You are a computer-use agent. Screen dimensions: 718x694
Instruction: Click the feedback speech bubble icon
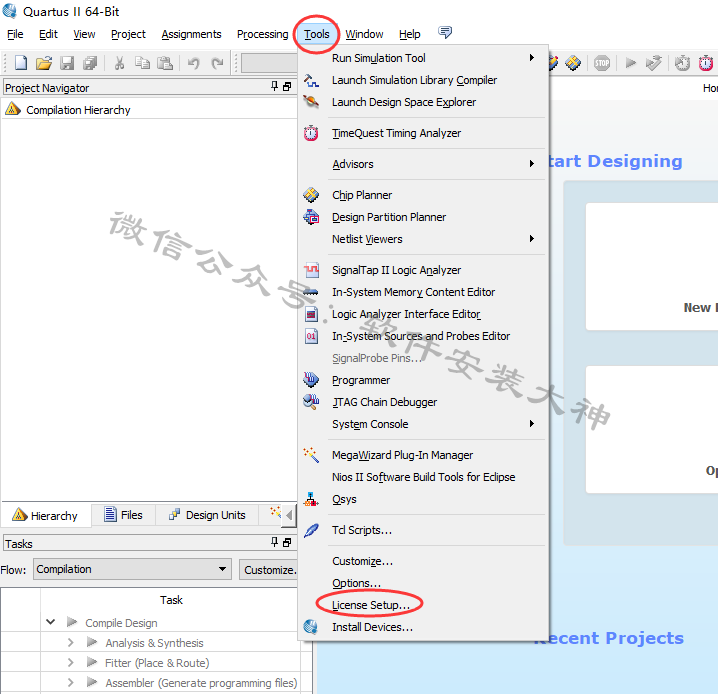445,33
